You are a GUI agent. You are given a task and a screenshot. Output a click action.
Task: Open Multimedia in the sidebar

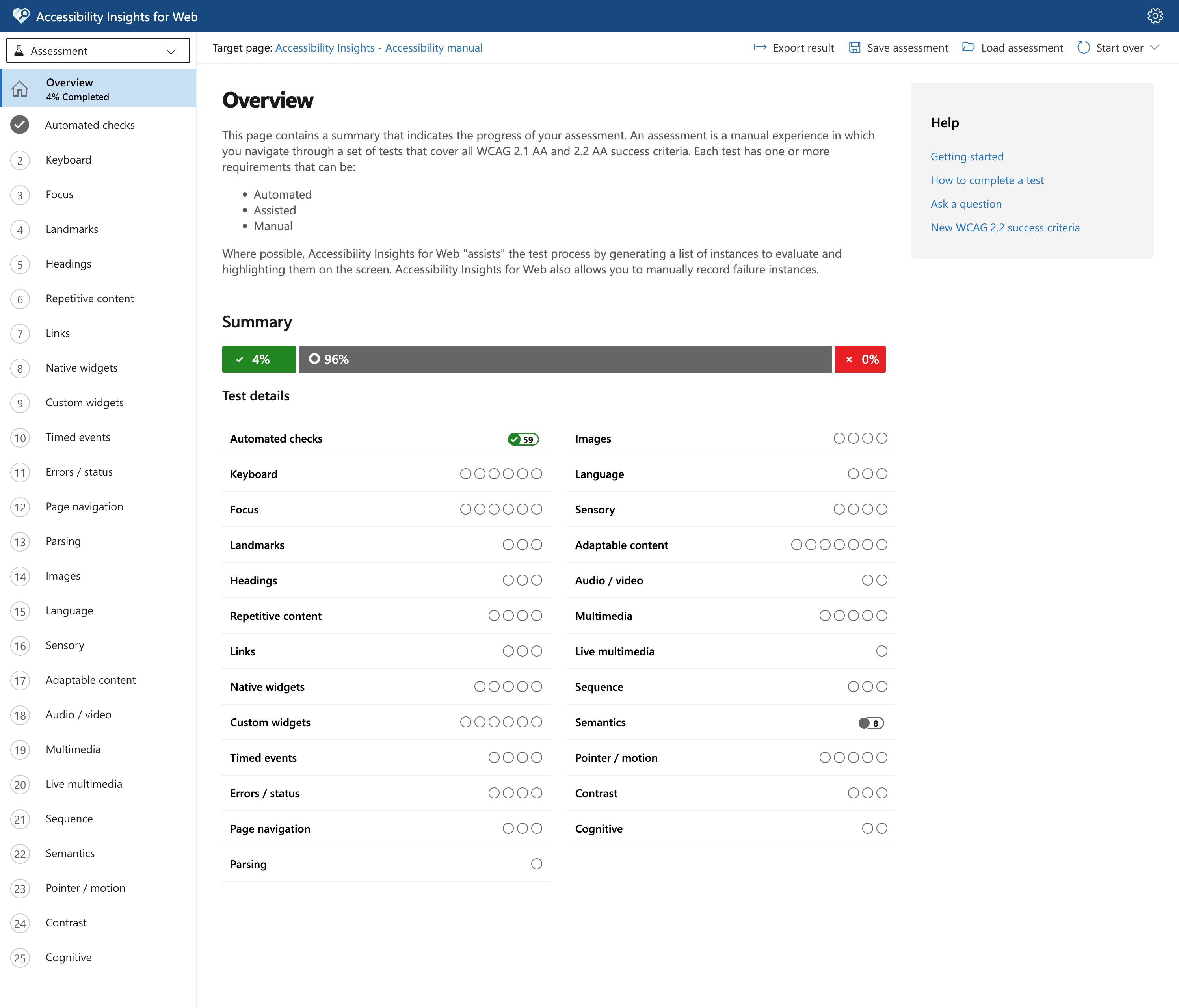(98, 749)
